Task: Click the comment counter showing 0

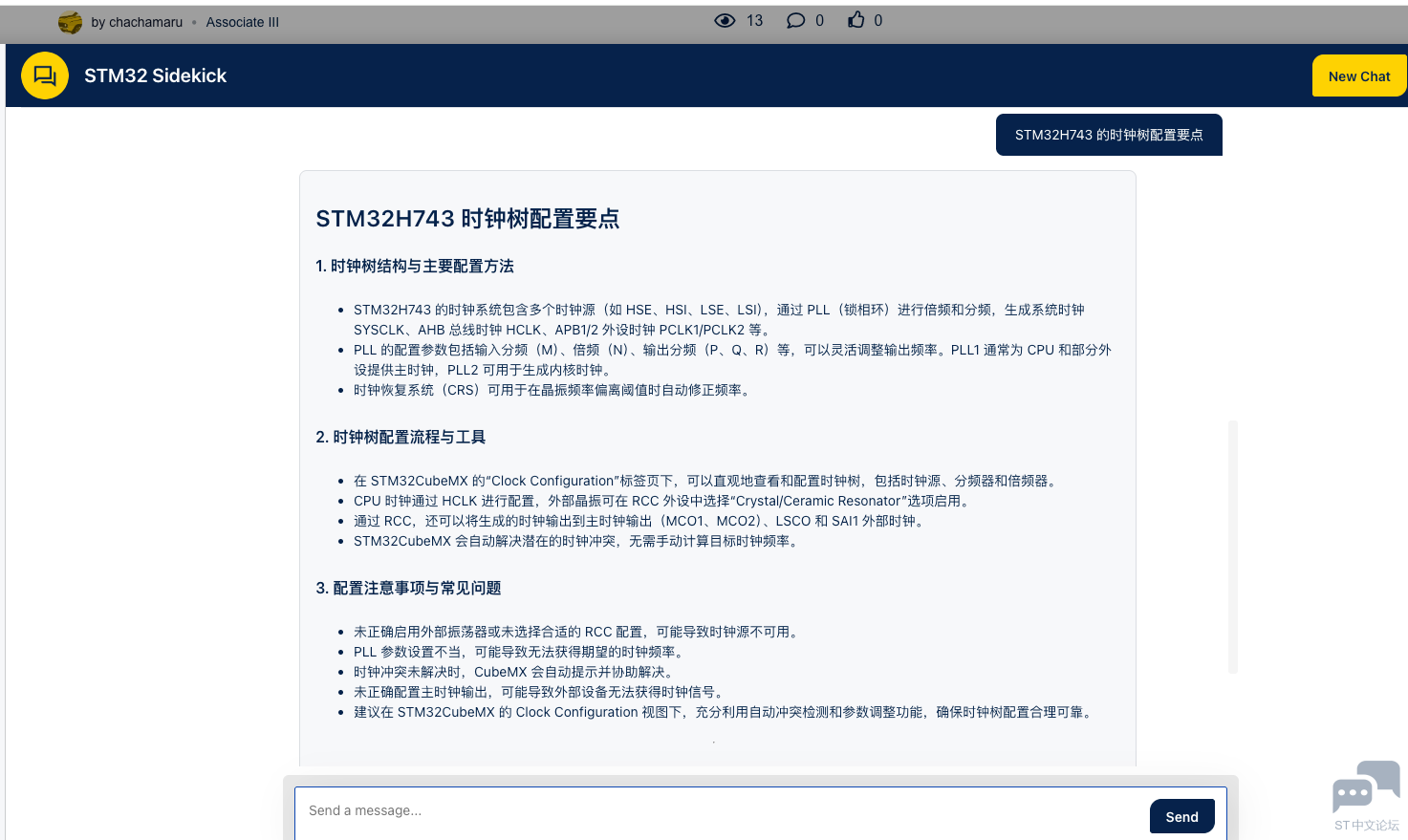Action: 817,20
